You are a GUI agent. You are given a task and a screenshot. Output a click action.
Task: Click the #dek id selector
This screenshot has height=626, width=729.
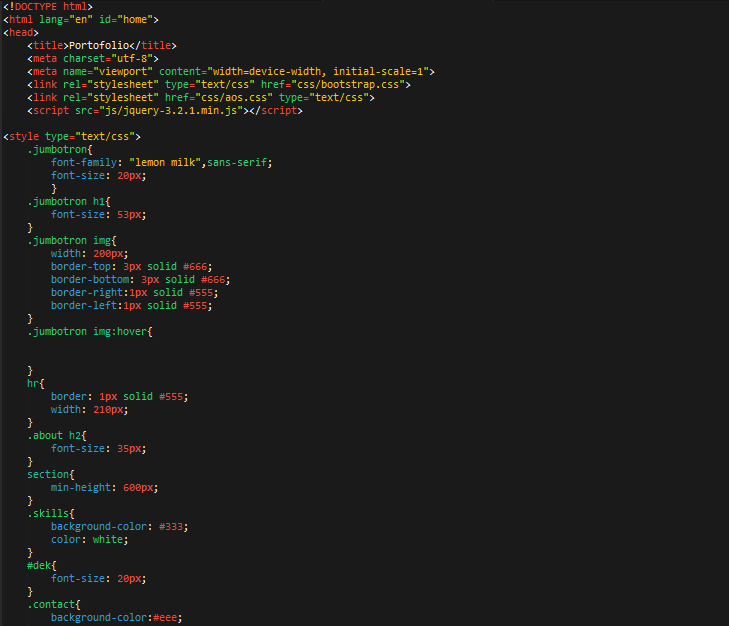[41, 566]
